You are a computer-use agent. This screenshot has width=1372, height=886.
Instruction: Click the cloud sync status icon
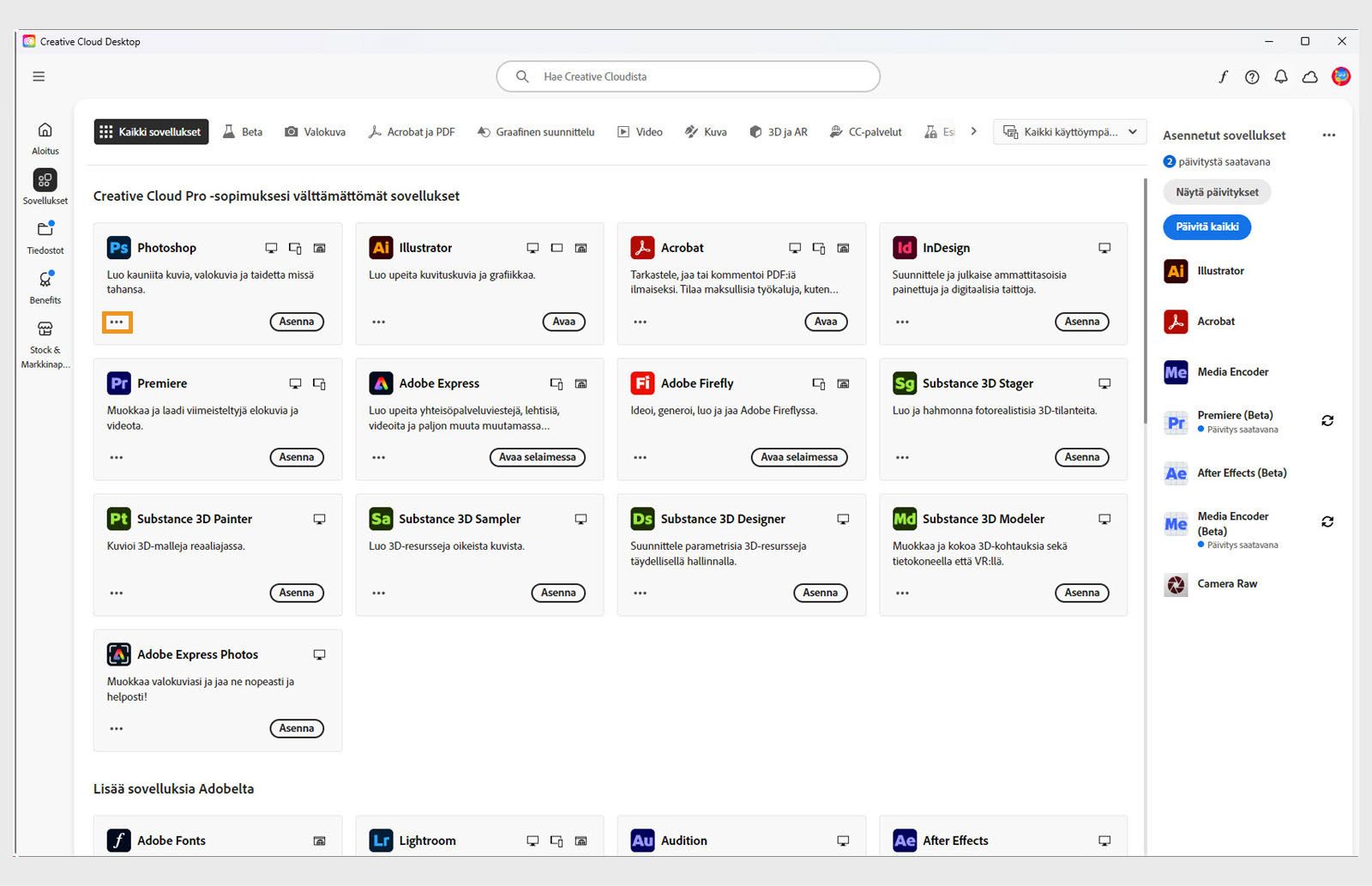(x=1310, y=77)
